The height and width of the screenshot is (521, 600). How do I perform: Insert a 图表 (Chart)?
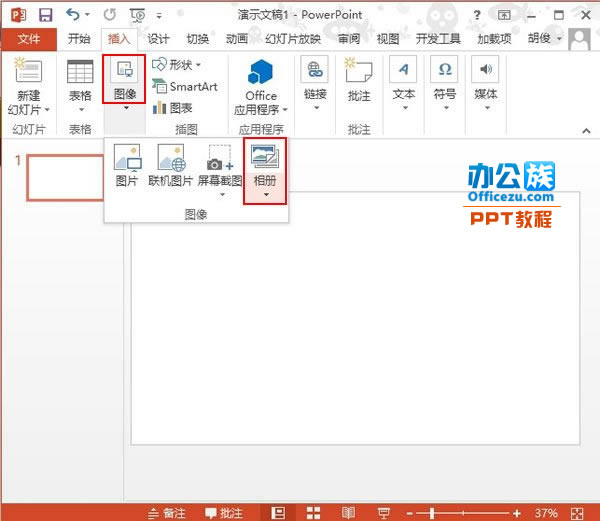(x=172, y=108)
